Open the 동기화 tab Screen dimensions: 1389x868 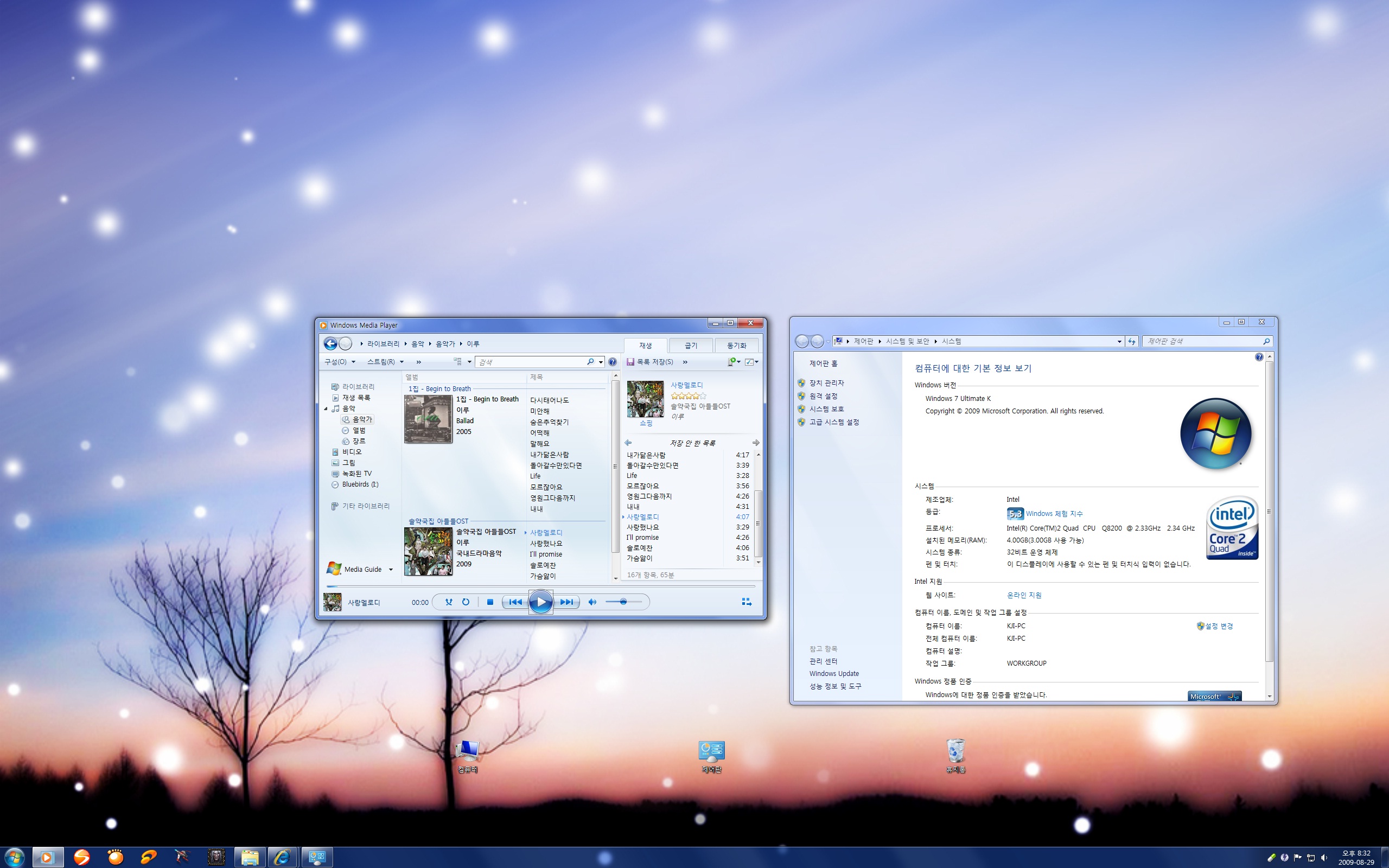(x=736, y=346)
